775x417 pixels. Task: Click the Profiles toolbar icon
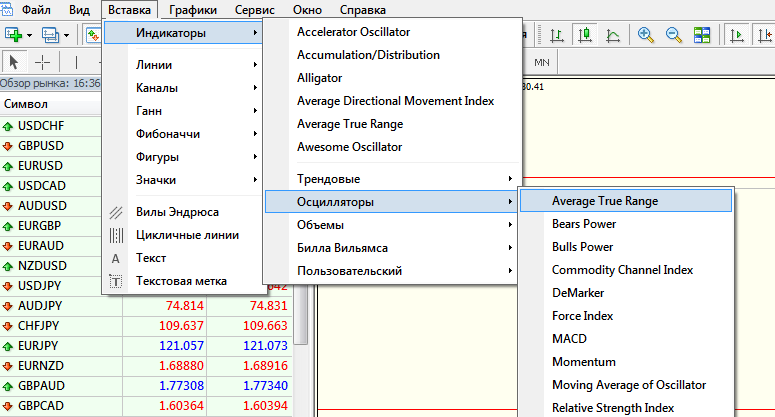coord(50,35)
